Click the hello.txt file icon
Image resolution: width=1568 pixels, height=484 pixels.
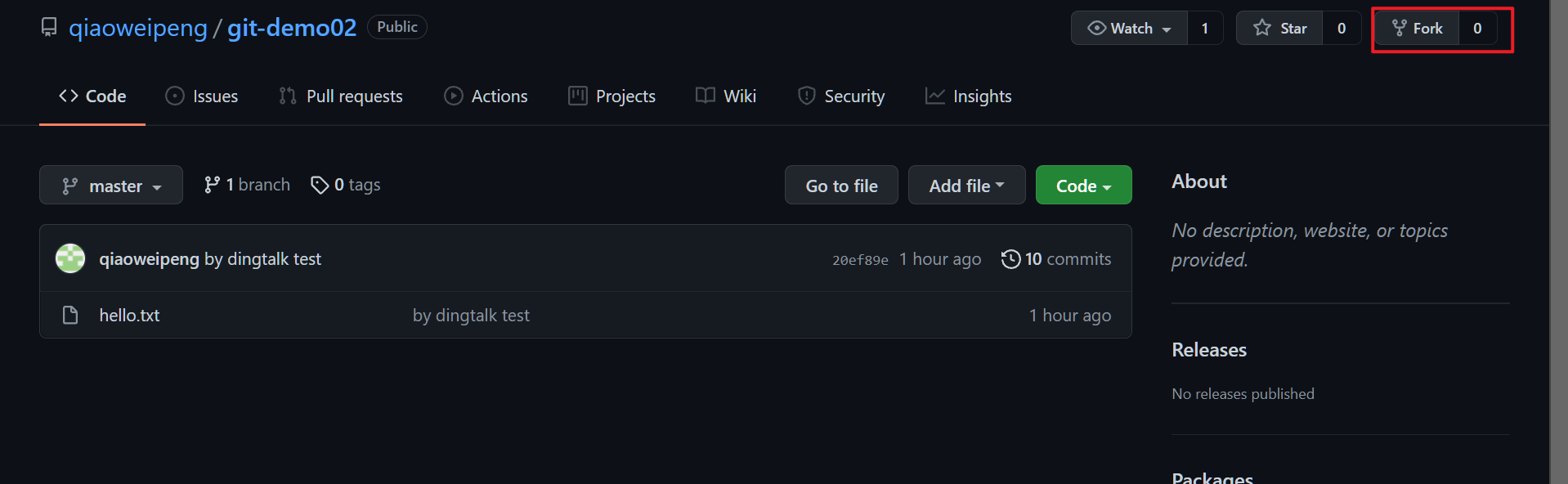(70, 316)
